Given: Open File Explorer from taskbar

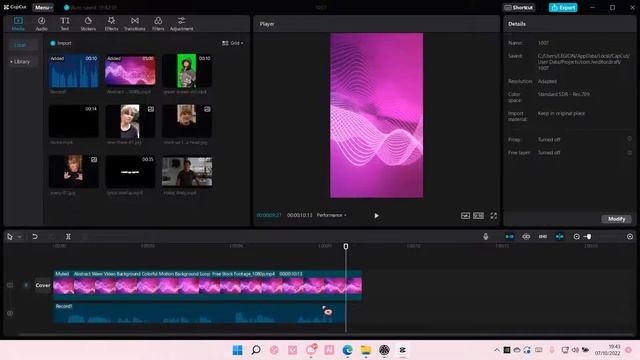Looking at the screenshot, I should (x=366, y=350).
